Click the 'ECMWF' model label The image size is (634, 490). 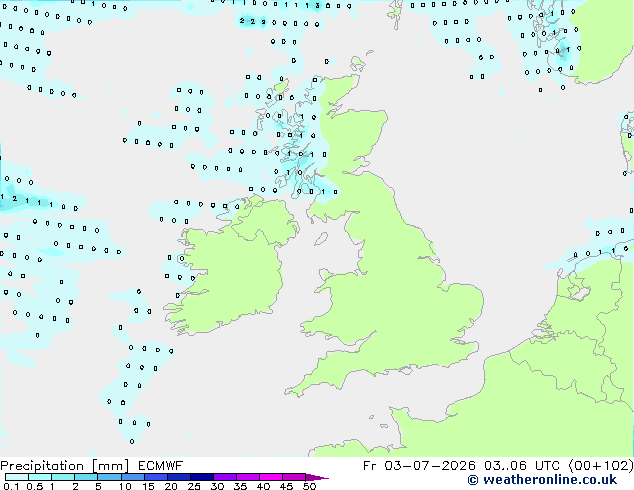(161, 466)
